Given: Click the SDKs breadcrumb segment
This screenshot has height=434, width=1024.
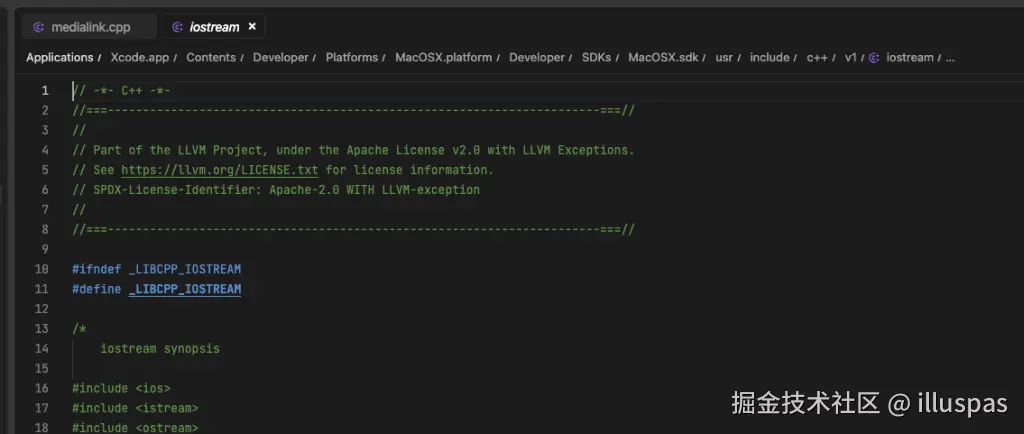Looking at the screenshot, I should (x=596, y=58).
